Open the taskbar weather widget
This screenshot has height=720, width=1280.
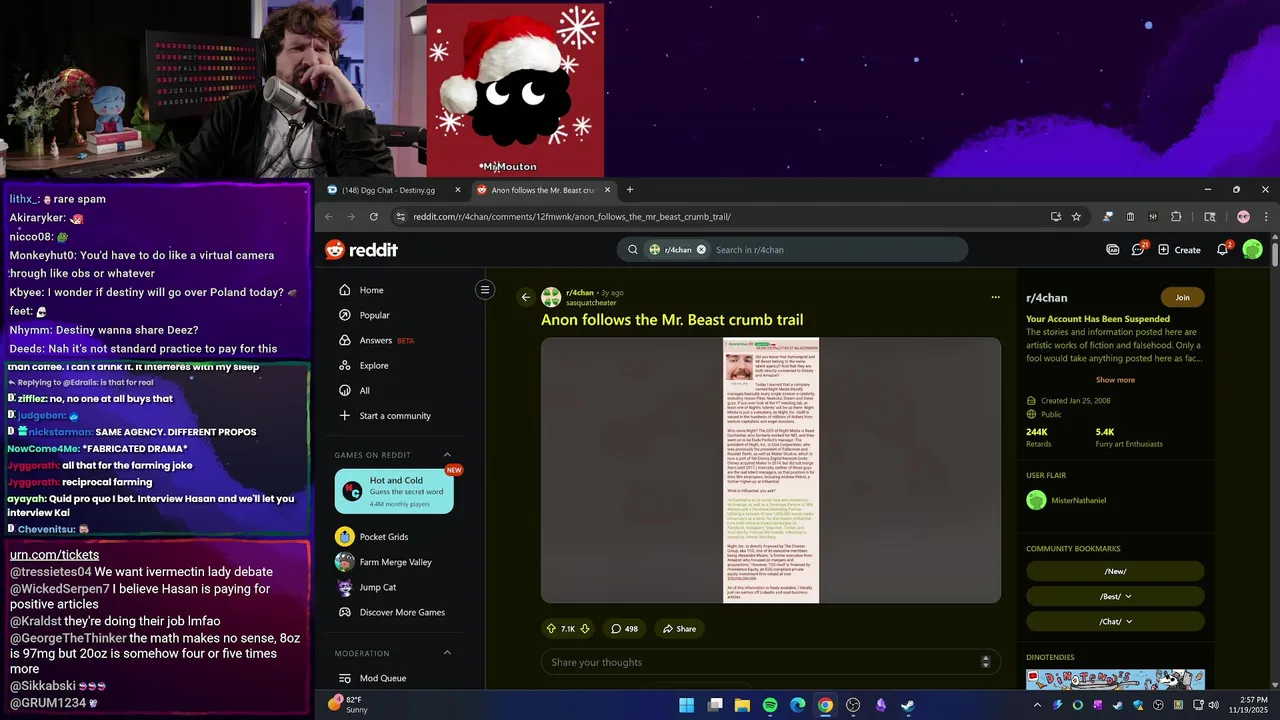[348, 705]
